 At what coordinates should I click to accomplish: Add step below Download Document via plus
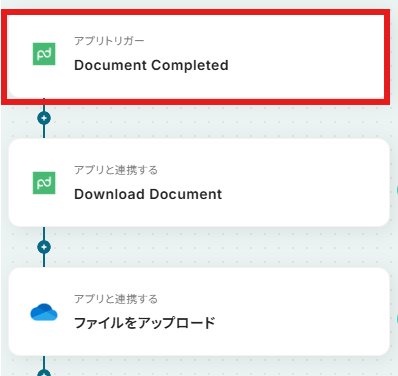click(44, 247)
